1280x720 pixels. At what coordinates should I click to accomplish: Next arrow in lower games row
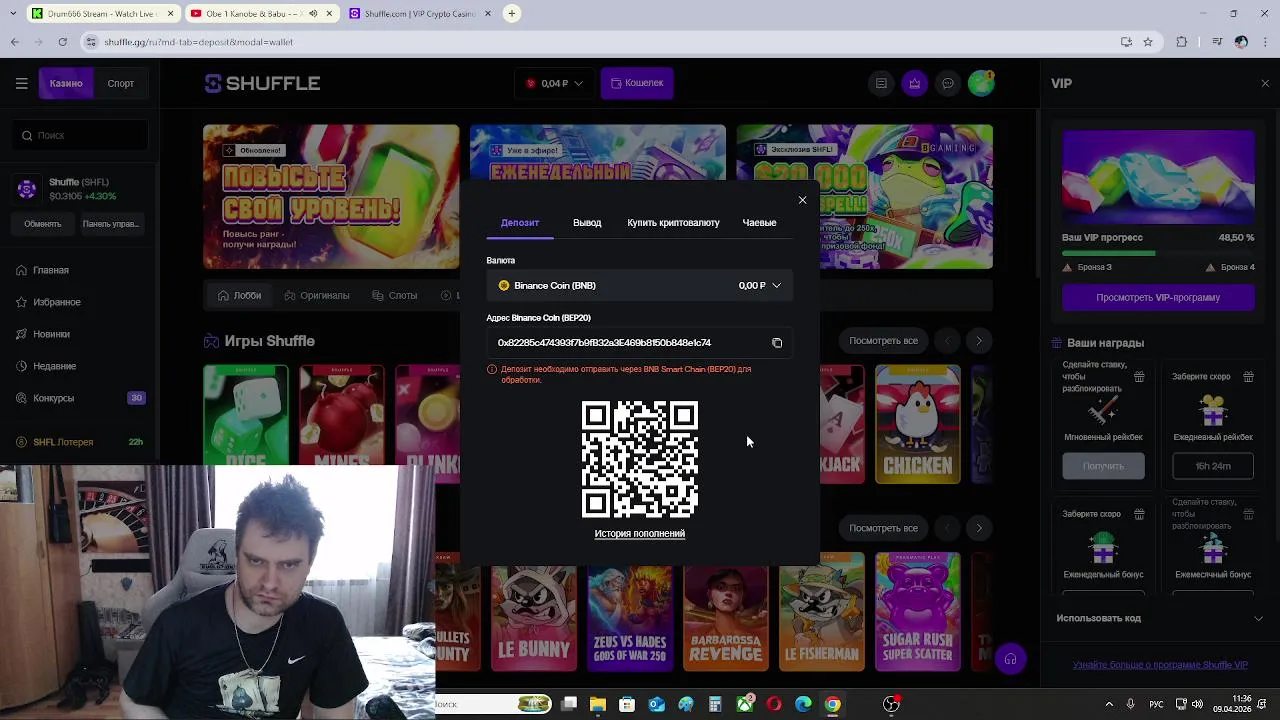[x=979, y=528]
